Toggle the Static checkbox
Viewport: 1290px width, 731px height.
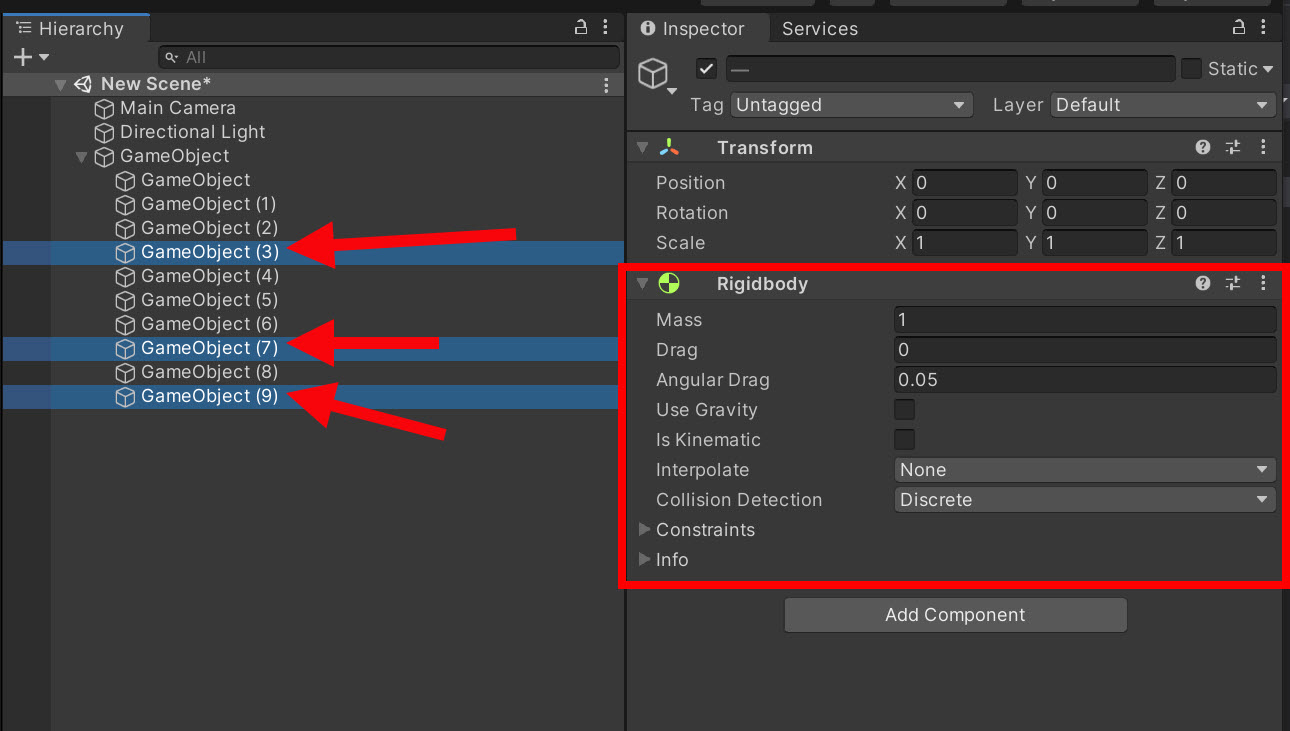click(x=1191, y=69)
